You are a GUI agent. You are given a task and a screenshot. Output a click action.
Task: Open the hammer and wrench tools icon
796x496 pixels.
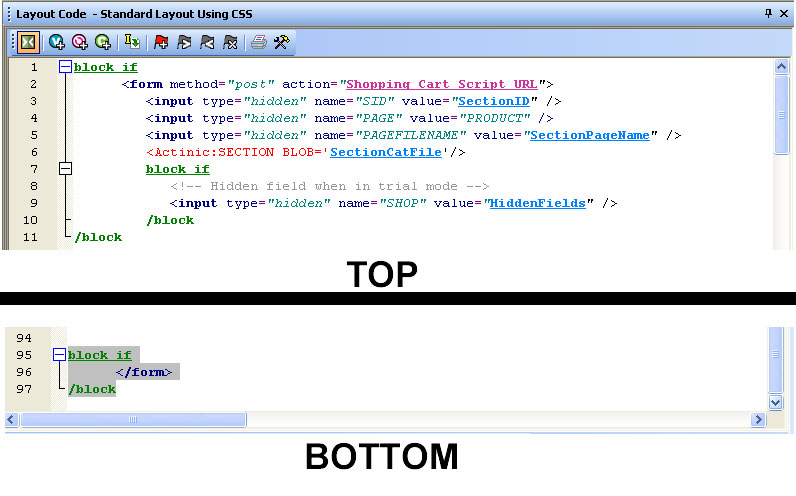[282, 42]
